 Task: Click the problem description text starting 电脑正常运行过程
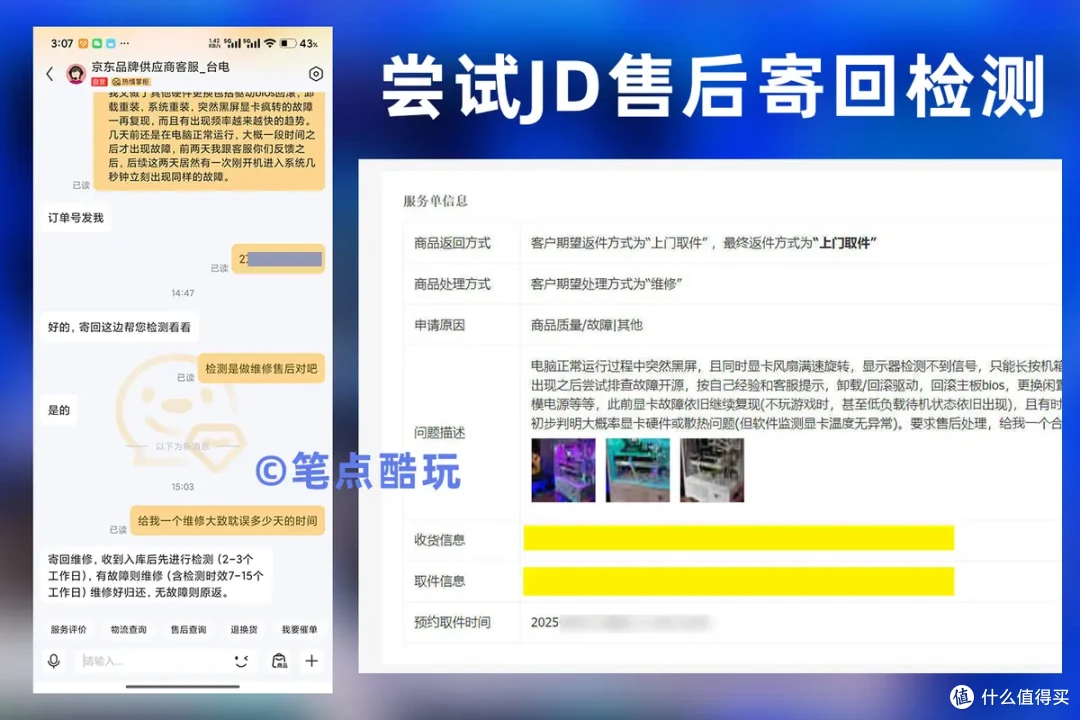796,395
